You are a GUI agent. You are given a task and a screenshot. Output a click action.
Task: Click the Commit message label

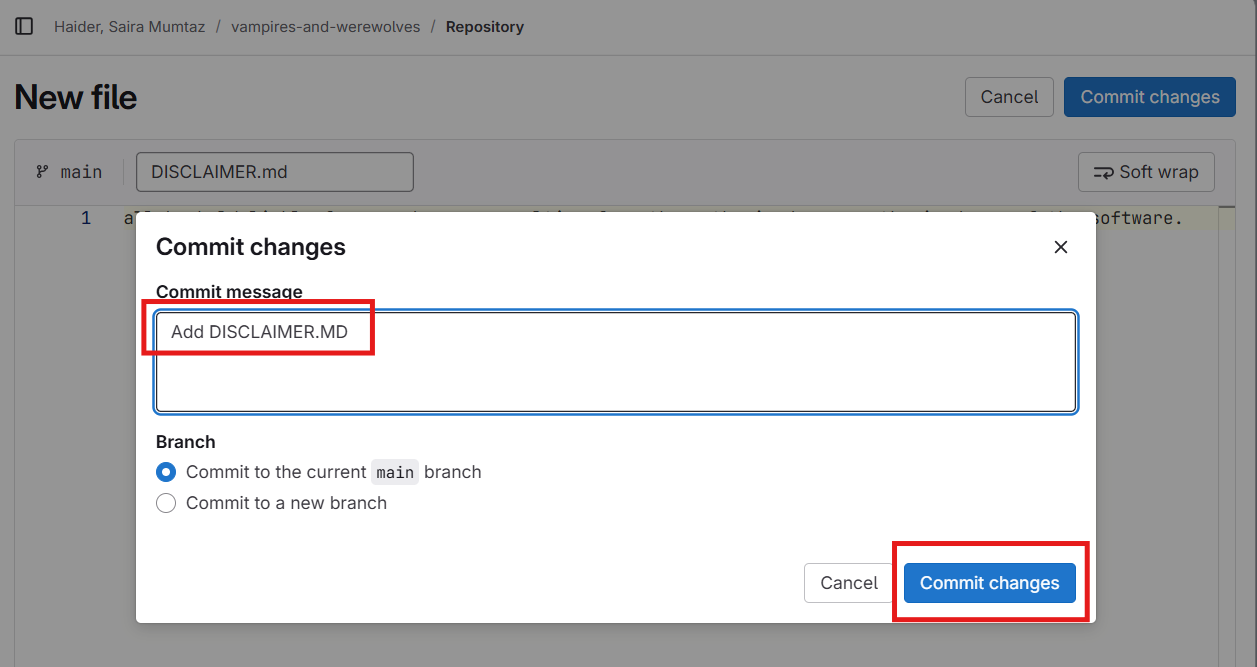[x=229, y=292]
